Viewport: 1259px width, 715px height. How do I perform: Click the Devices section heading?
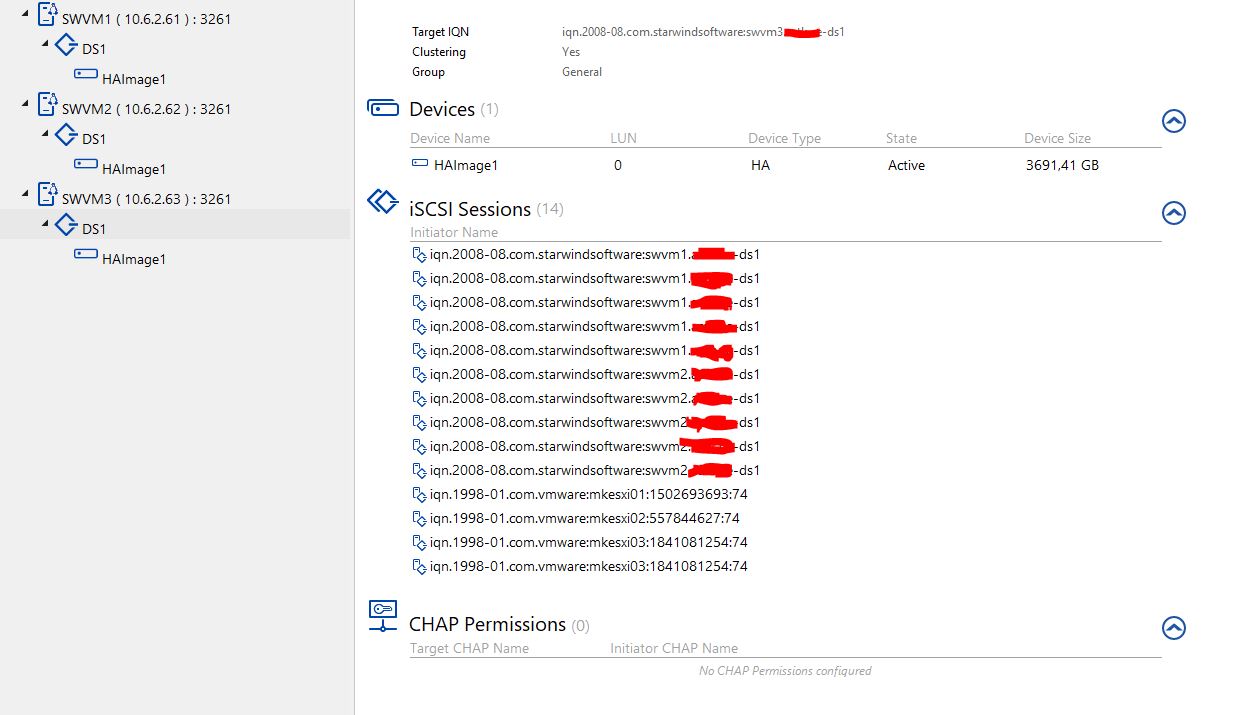442,109
